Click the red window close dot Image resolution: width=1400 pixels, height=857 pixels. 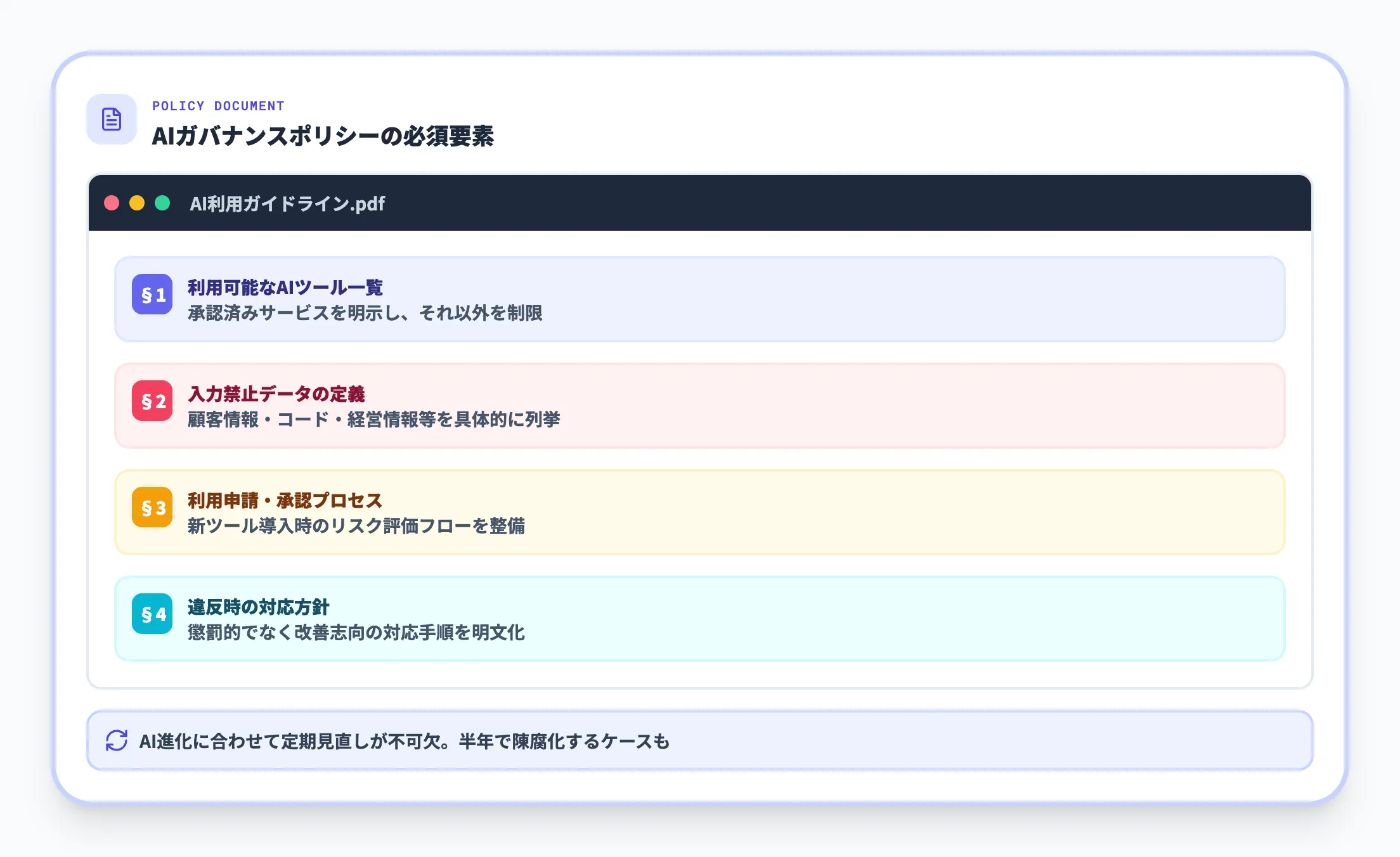(112, 203)
